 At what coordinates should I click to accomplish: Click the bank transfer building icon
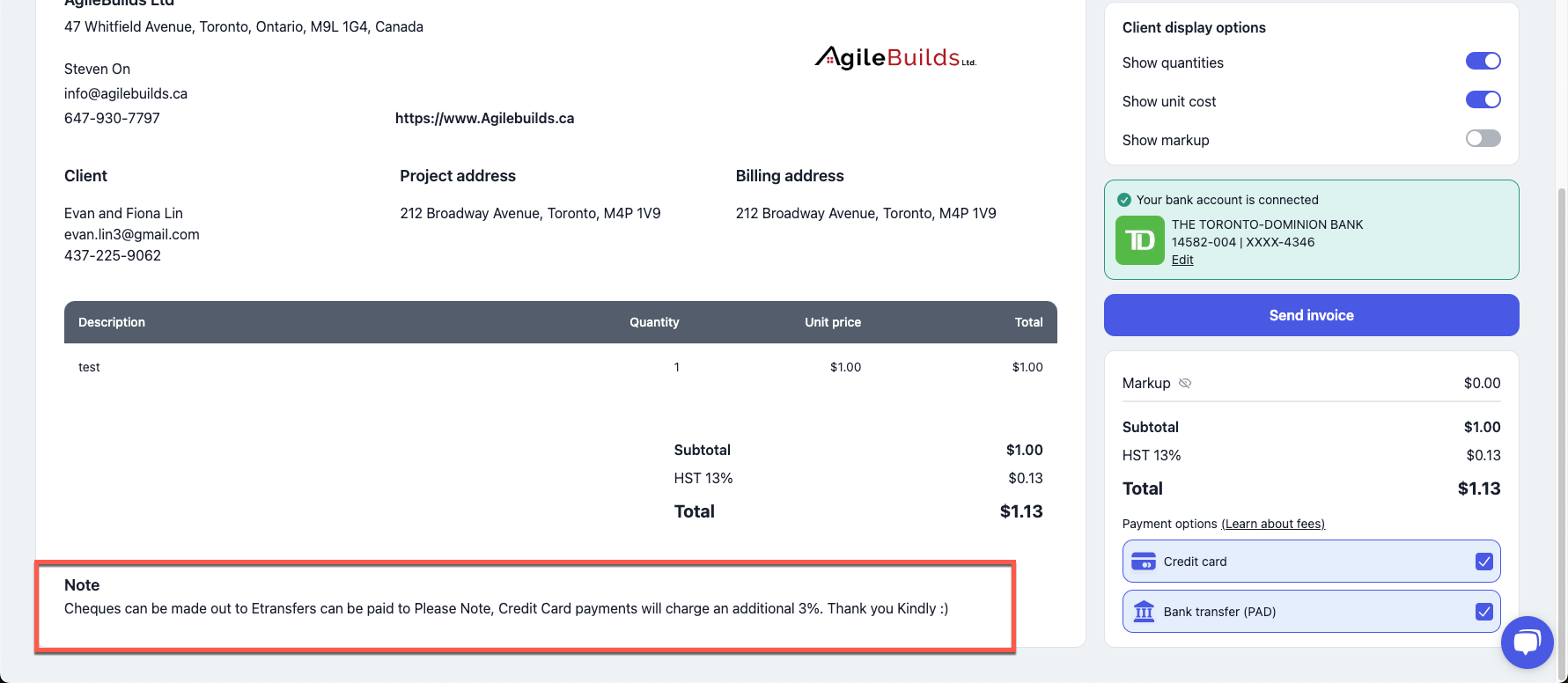pos(1144,612)
